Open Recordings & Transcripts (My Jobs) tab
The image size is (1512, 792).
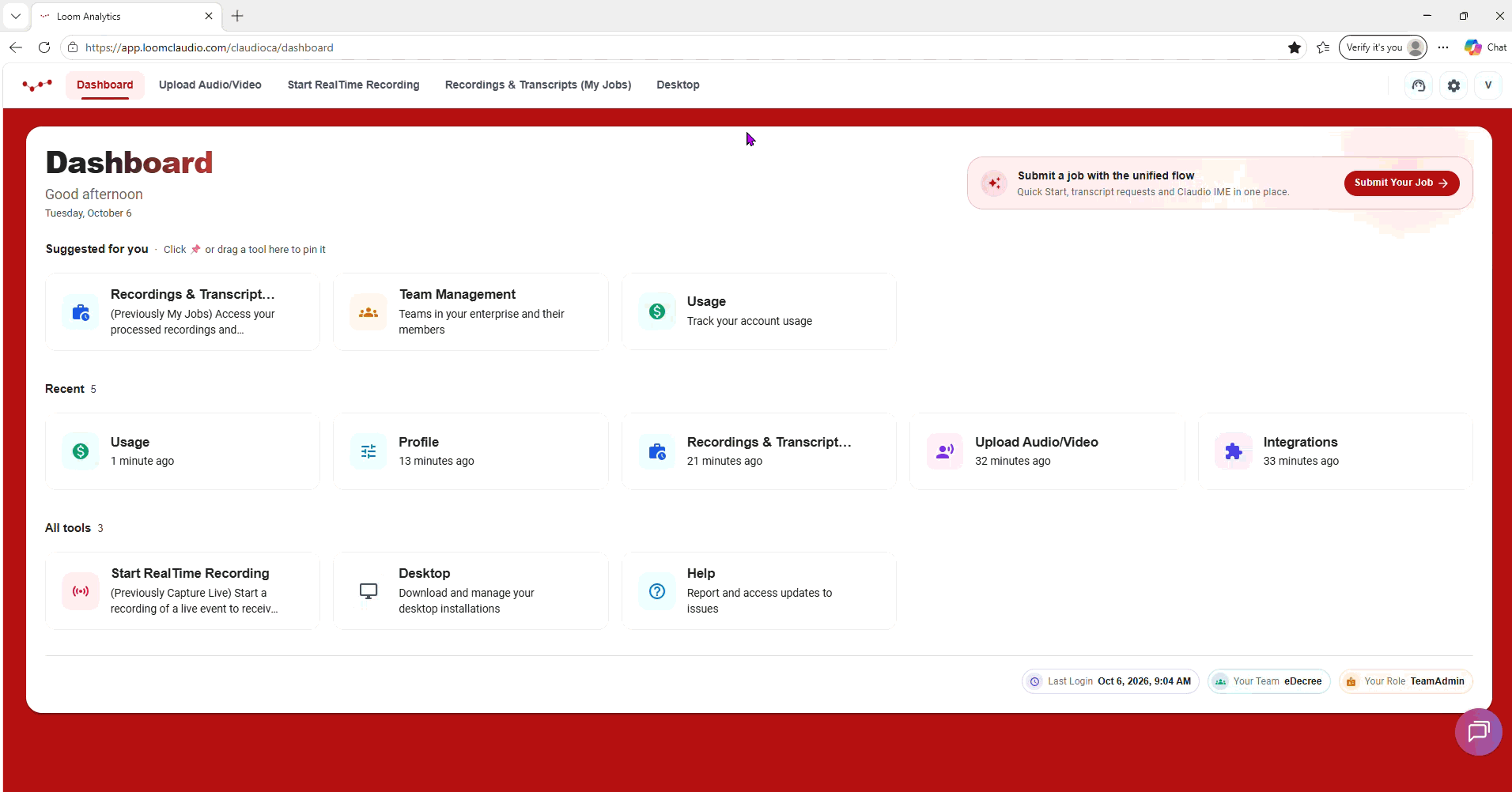coord(538,85)
